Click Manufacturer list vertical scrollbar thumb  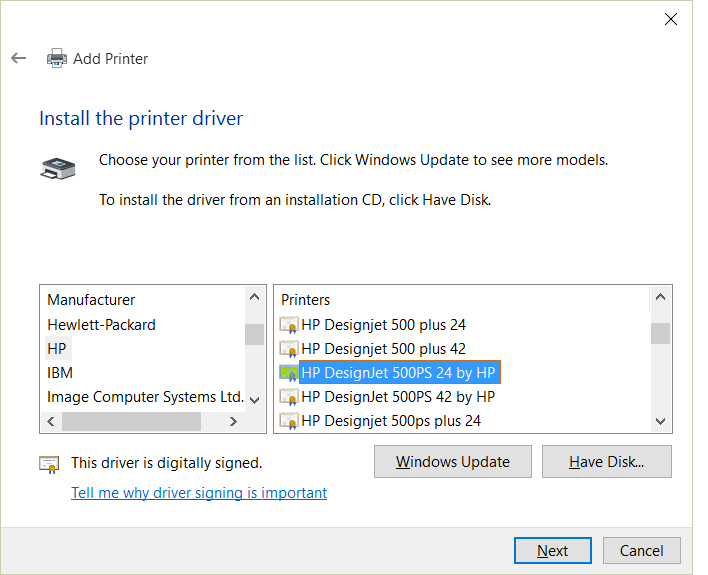(x=255, y=334)
